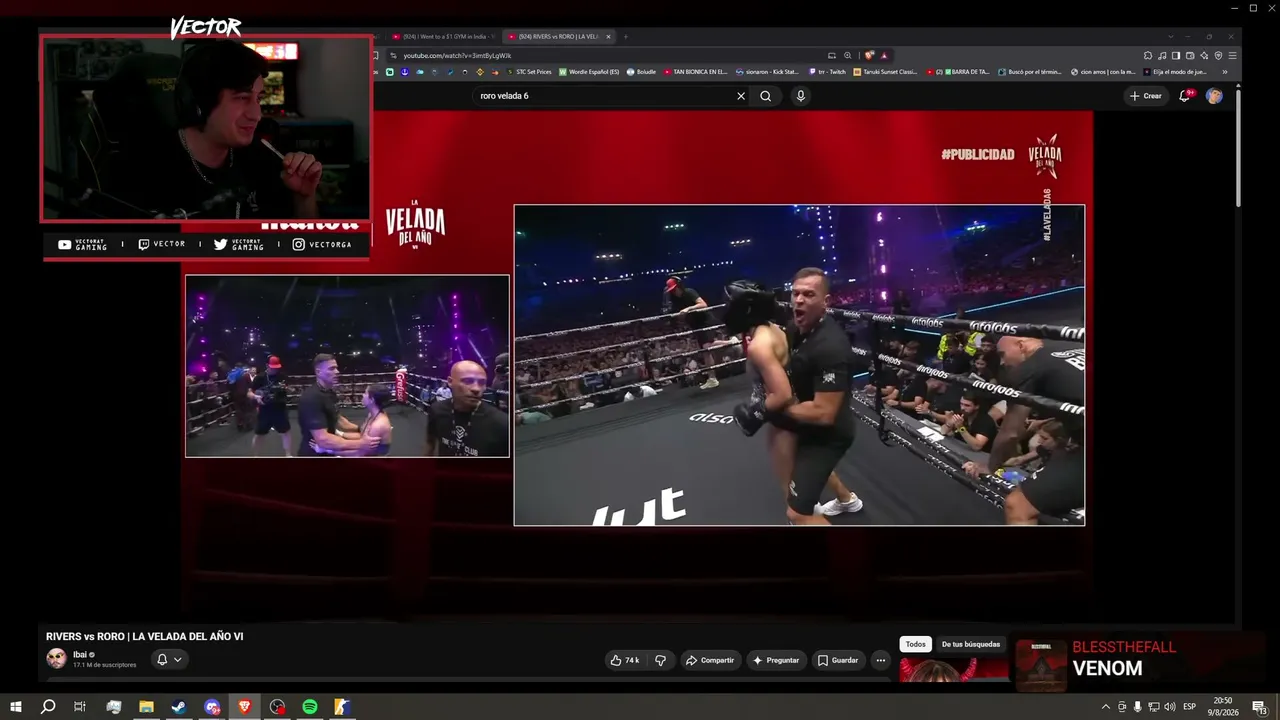Open File Explorer from the taskbar
Image resolution: width=1280 pixels, height=720 pixels.
146,707
